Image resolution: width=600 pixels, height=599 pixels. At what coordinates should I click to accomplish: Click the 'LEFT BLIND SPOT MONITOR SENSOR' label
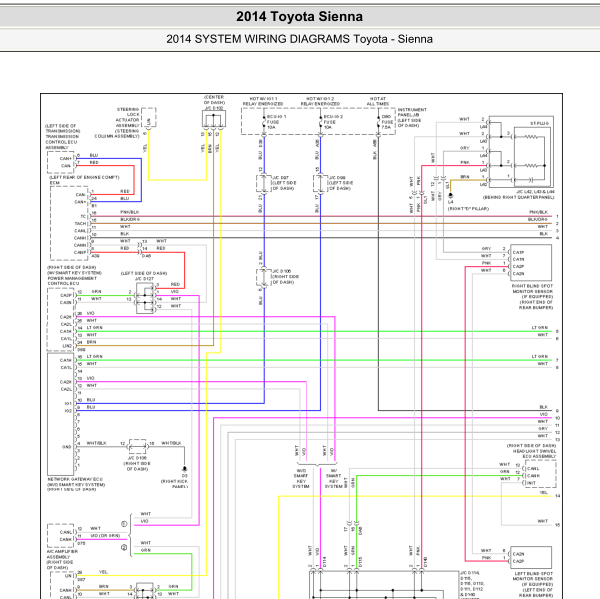coord(532,576)
